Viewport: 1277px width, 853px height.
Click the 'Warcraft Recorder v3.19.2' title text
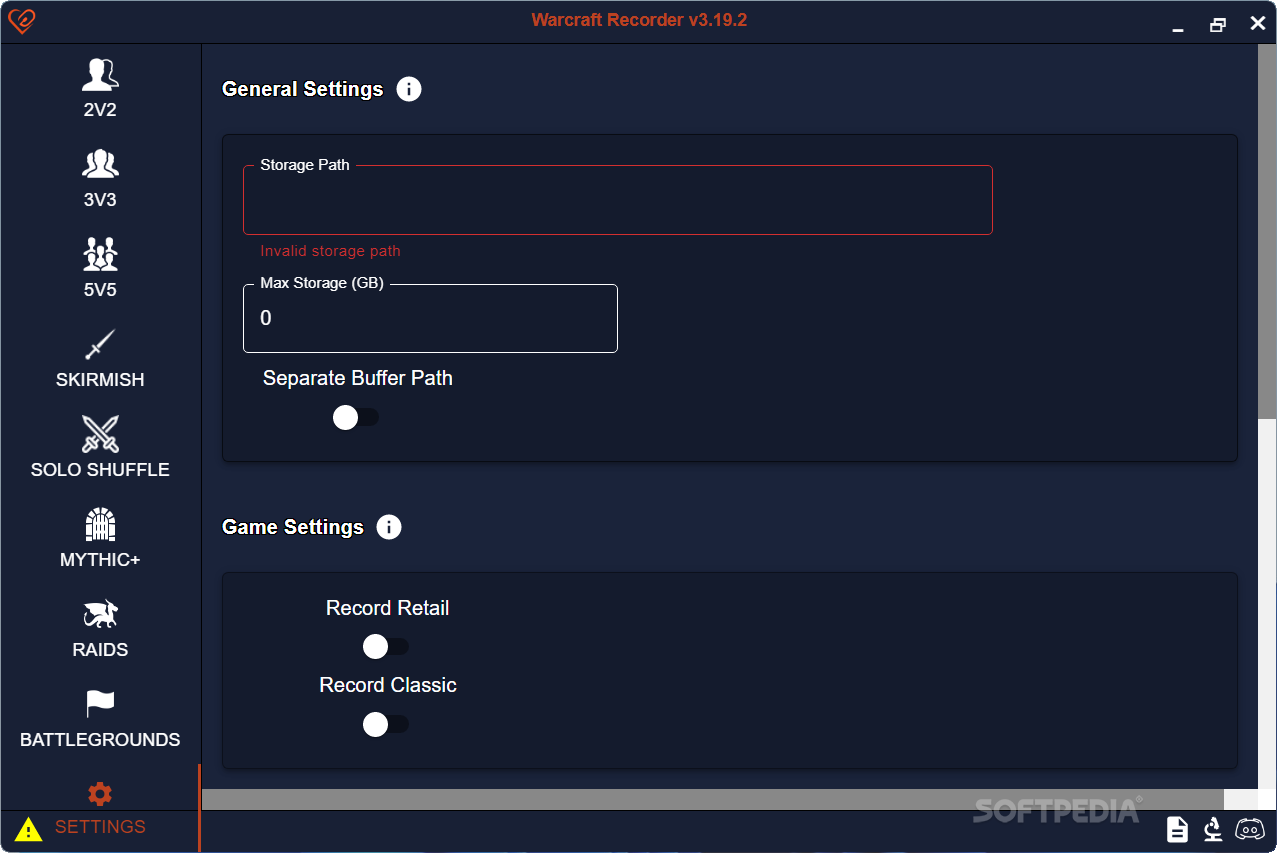(639, 20)
